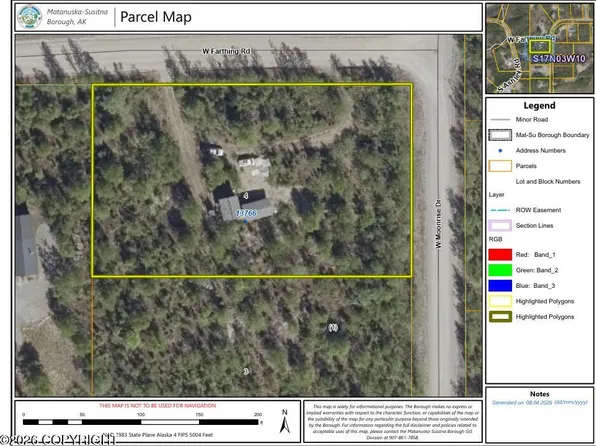The height and width of the screenshot is (446, 596).
Task: Click the Legend heading
Action: click(x=539, y=105)
